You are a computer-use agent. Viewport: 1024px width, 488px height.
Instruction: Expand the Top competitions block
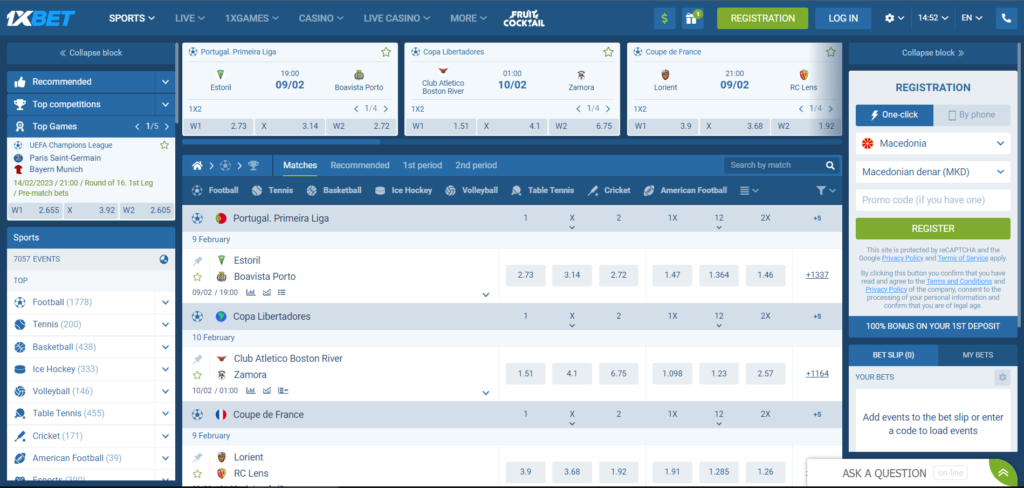[x=165, y=105]
